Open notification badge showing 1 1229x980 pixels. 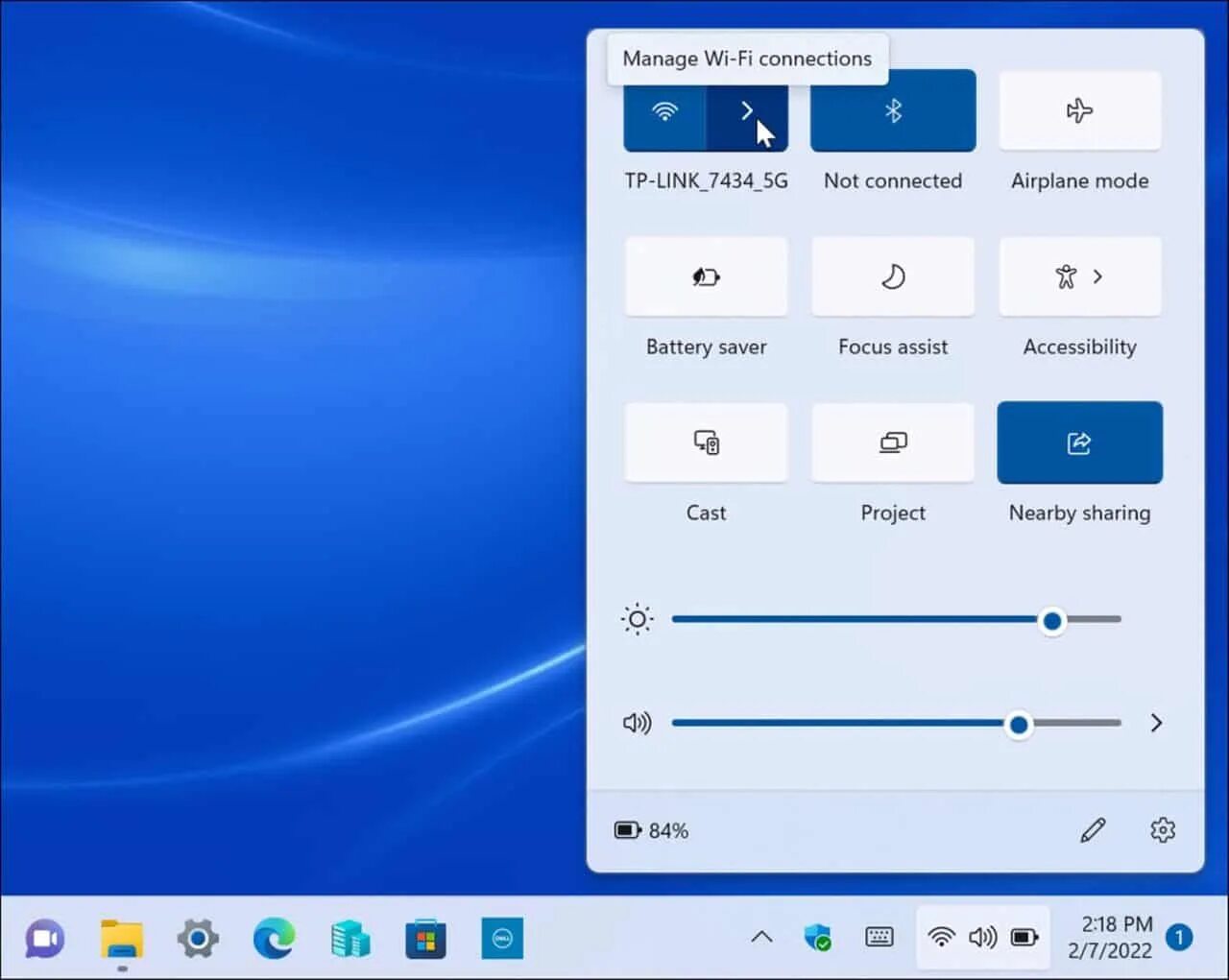[x=1180, y=937]
